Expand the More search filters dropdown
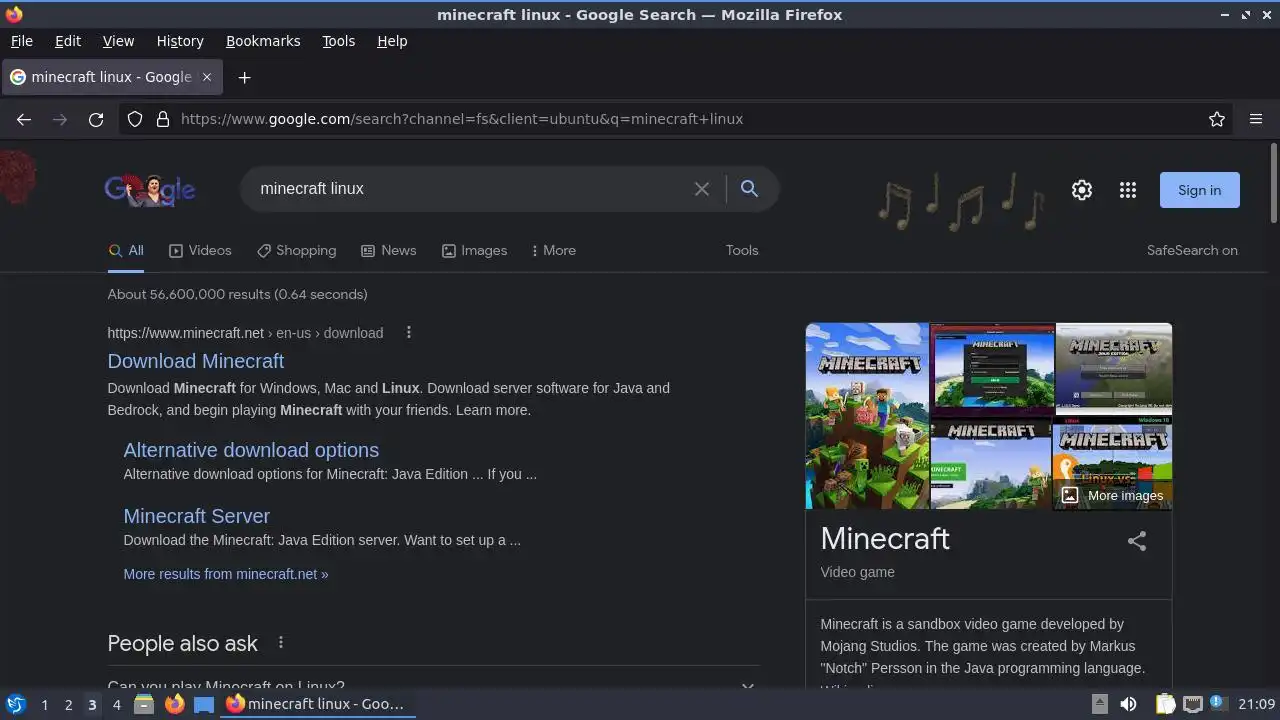Viewport: 1280px width, 720px height. point(554,251)
